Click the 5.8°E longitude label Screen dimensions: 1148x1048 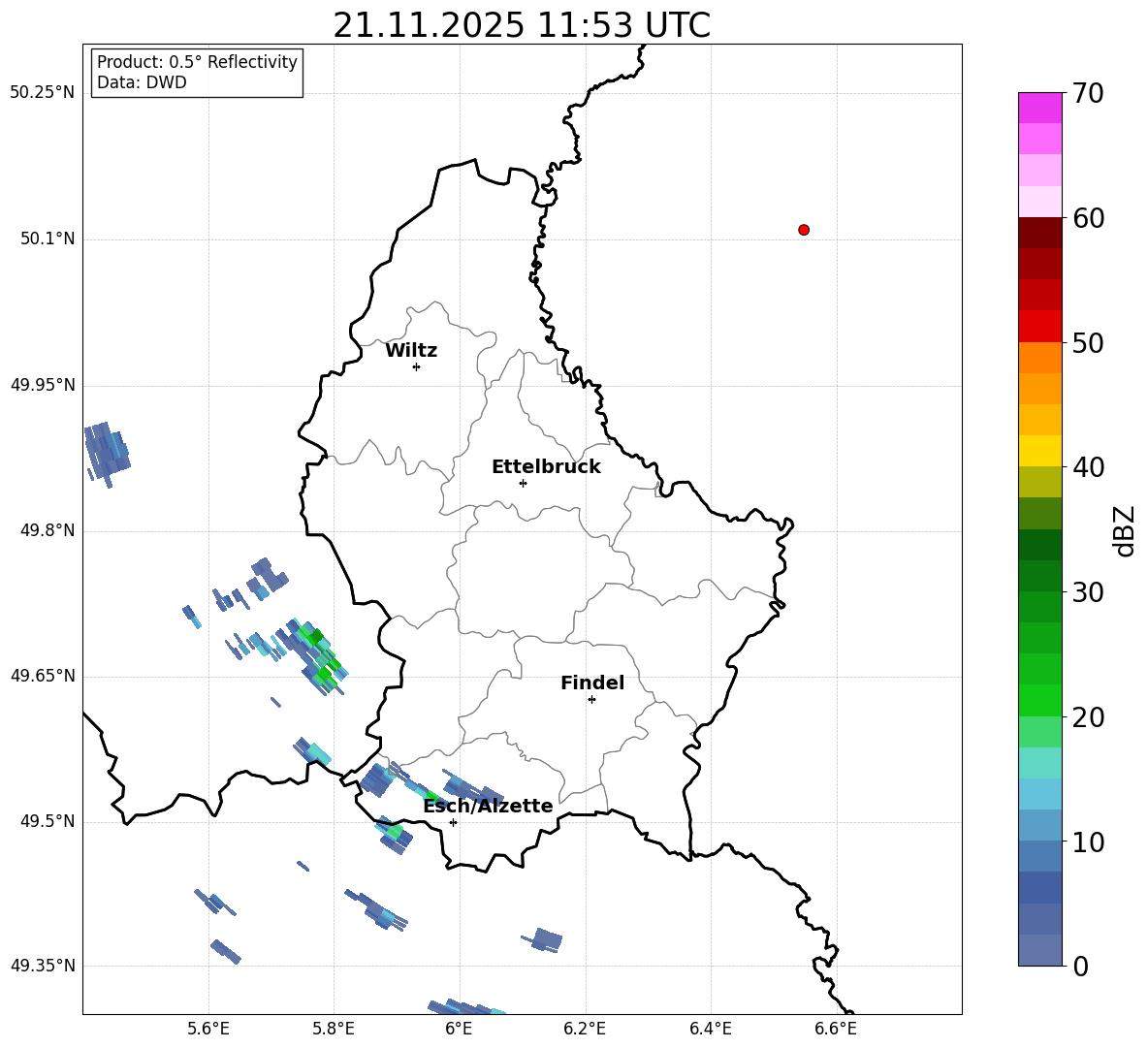(334, 1029)
